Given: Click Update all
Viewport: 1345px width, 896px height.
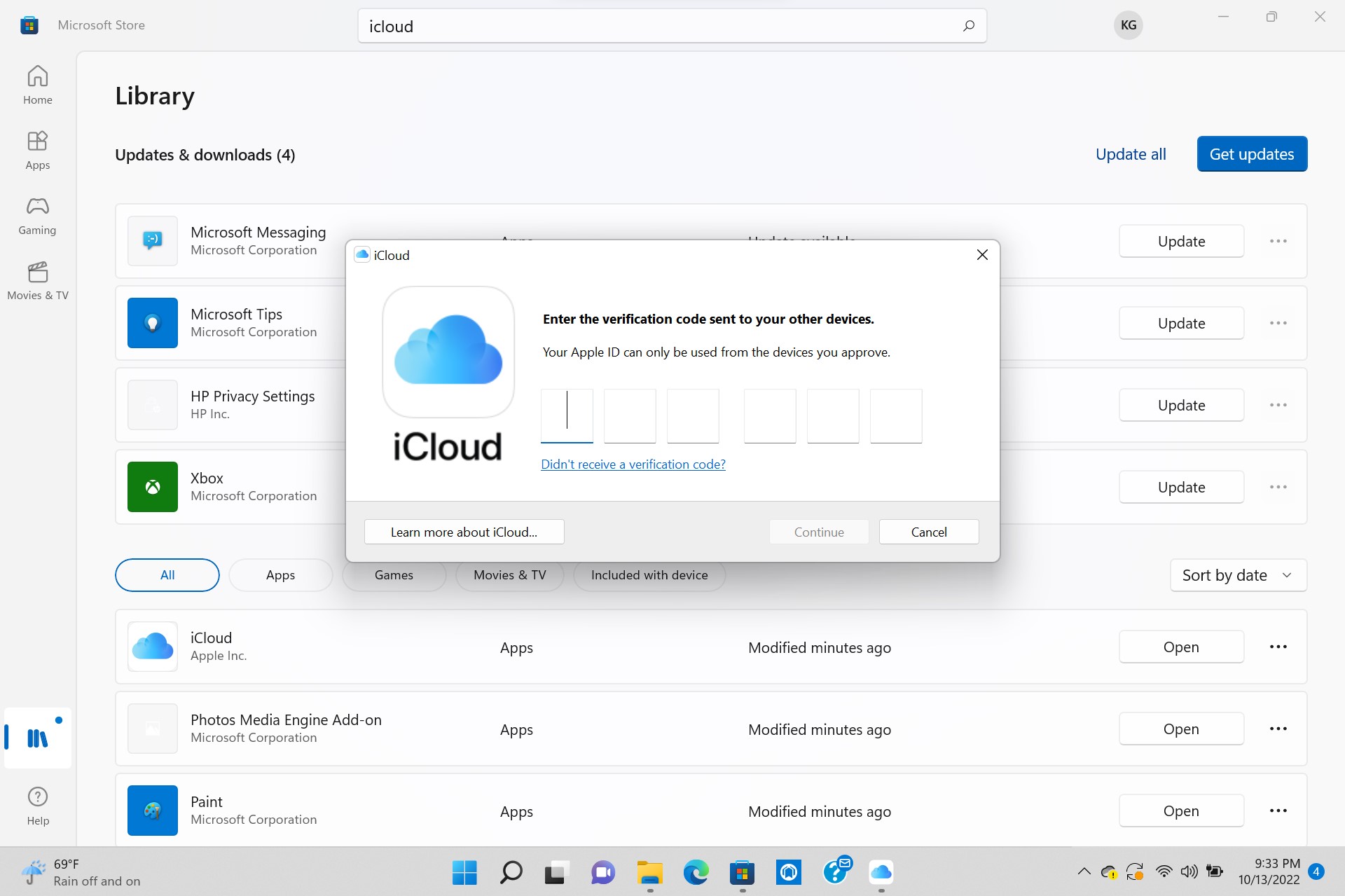Looking at the screenshot, I should [x=1131, y=154].
